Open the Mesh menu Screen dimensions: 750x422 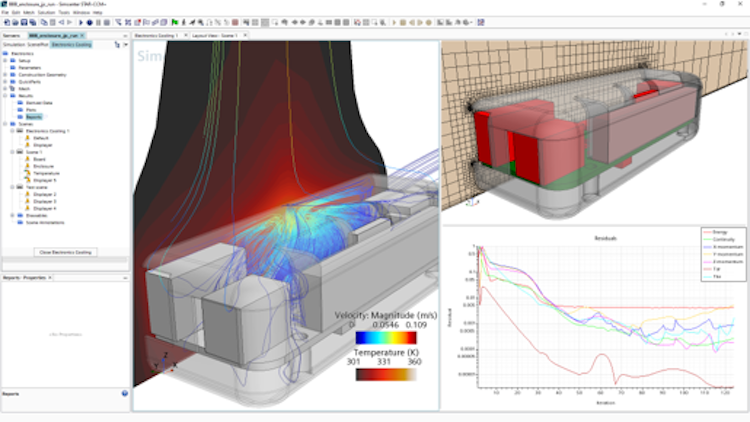(29, 12)
